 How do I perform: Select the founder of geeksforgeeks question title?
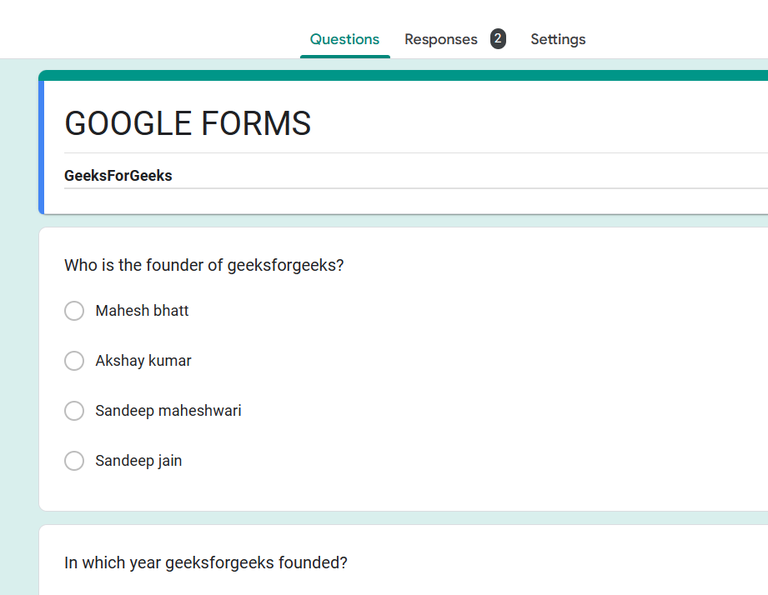[x=204, y=265]
